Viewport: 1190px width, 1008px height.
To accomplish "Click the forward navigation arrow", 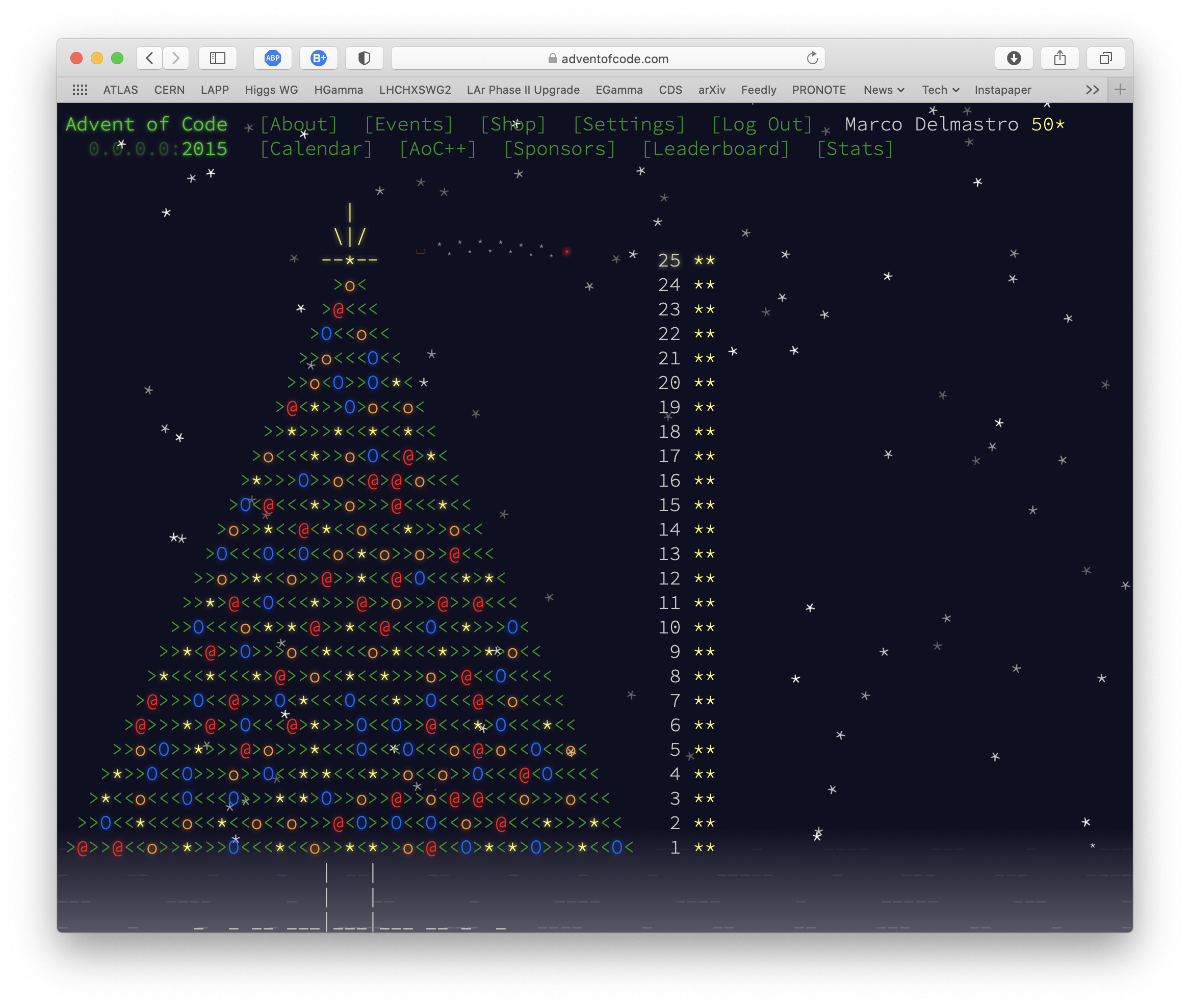I will click(176, 58).
